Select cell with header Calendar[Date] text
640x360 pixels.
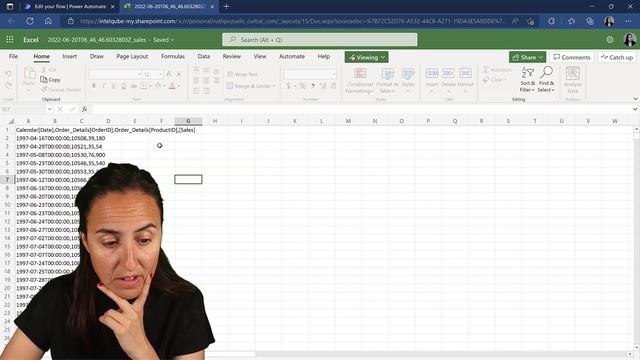(x=28, y=130)
